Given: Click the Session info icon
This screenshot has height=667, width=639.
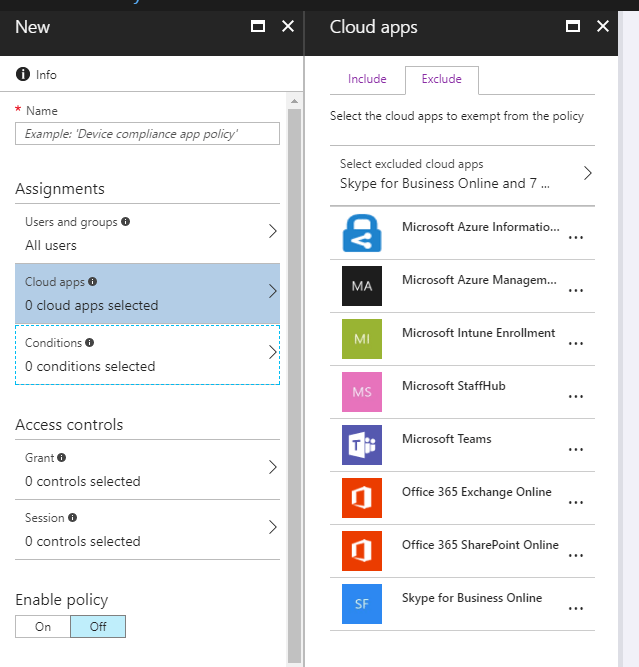Looking at the screenshot, I should pos(73,517).
